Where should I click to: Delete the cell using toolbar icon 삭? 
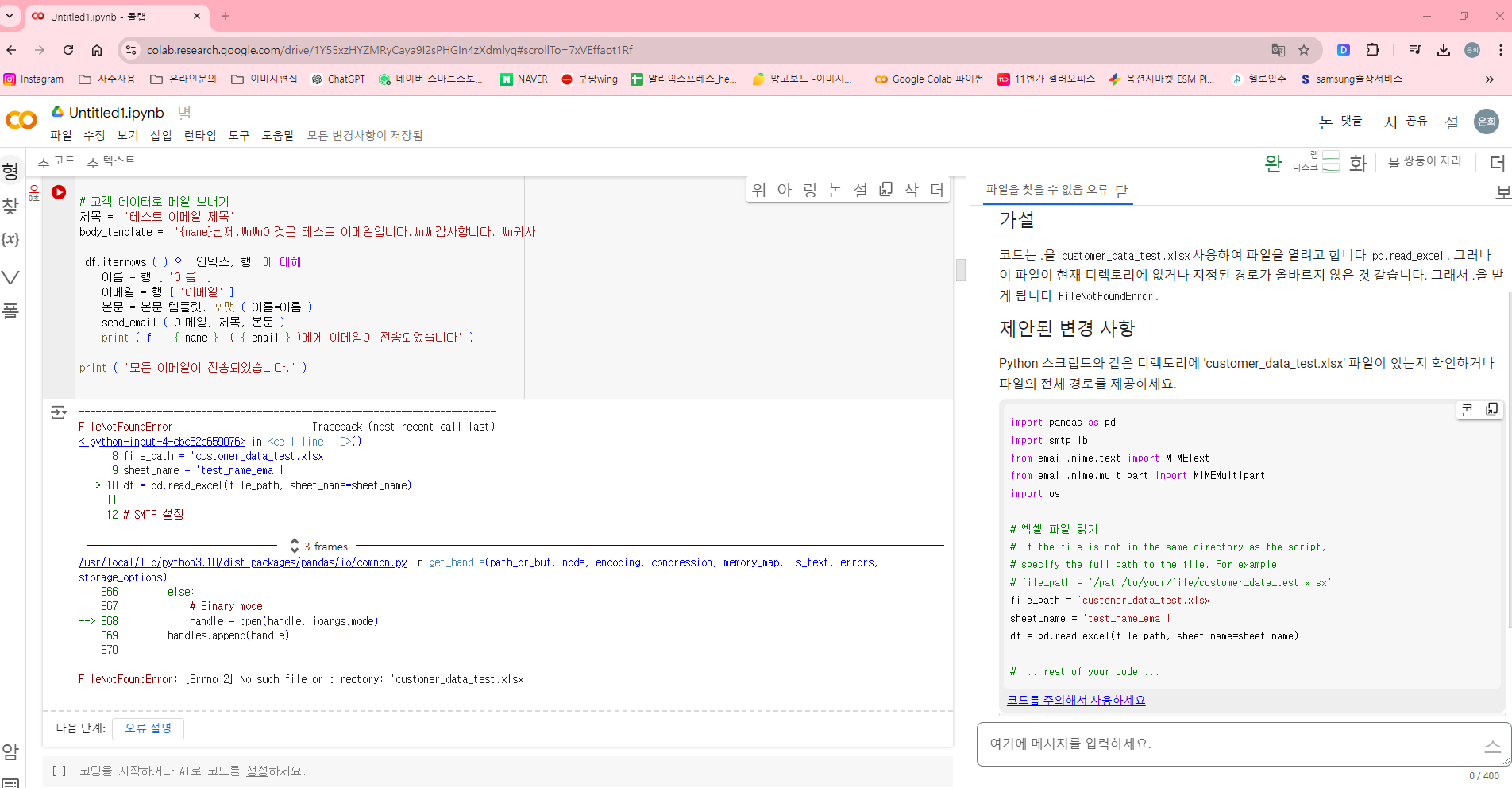click(912, 189)
